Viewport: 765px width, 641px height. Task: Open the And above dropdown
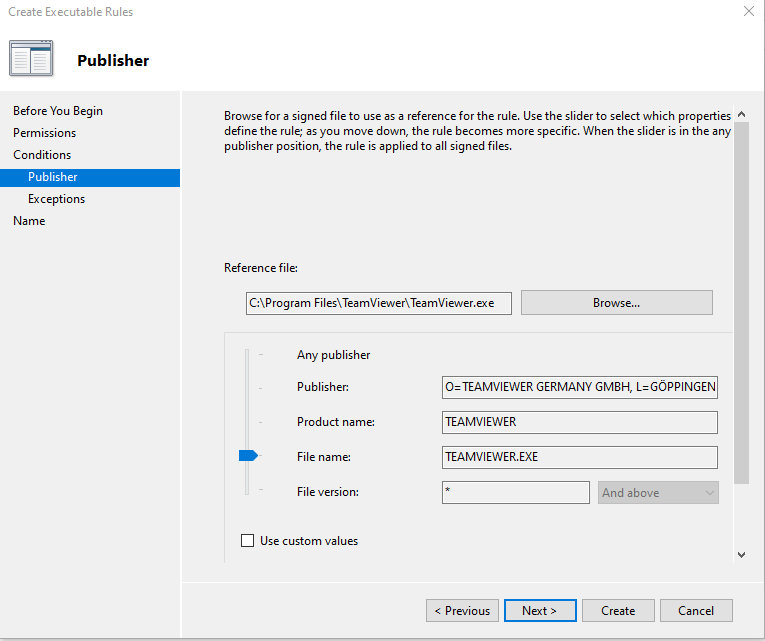coord(658,493)
